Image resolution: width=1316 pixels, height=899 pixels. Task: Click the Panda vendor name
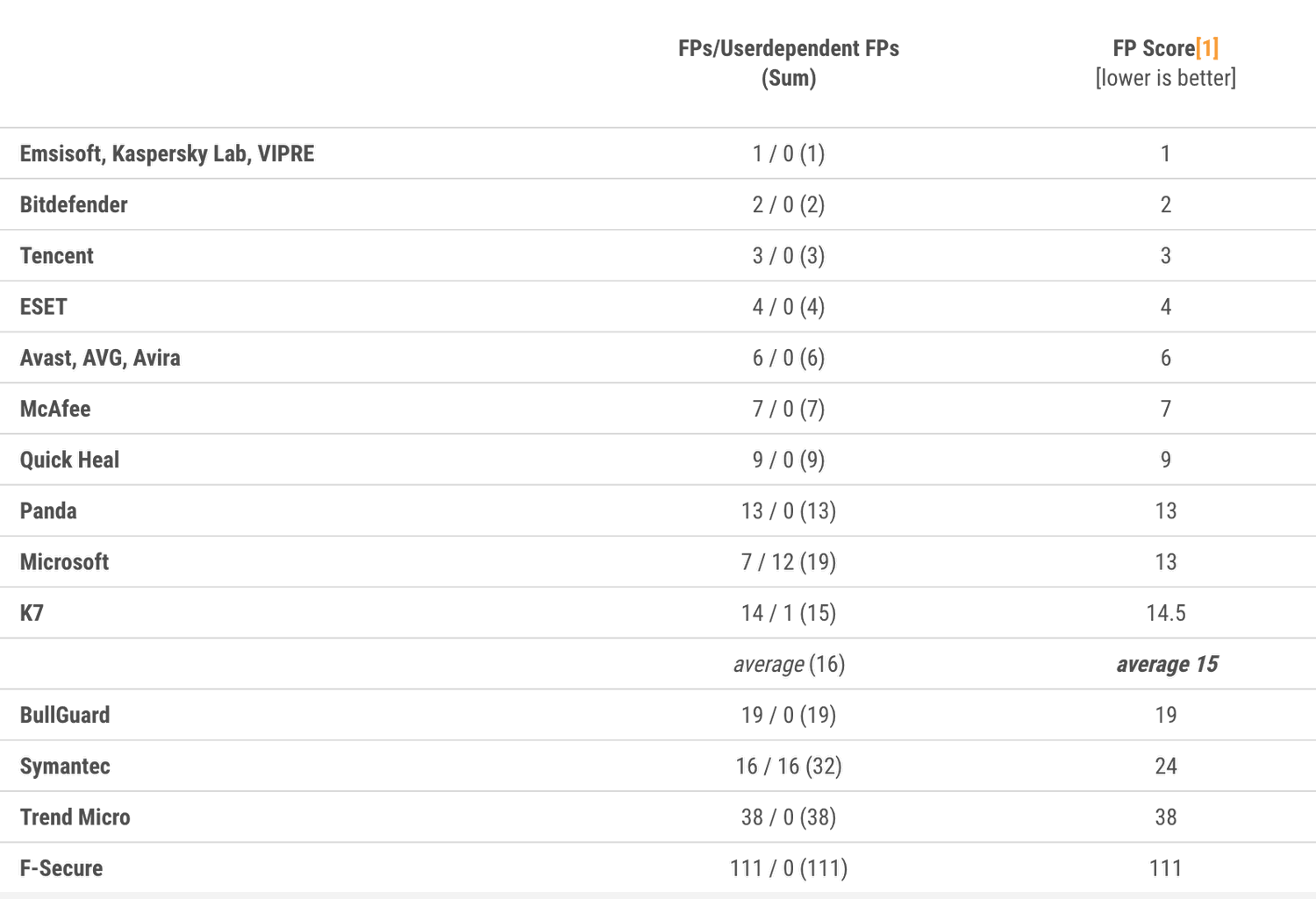48,510
